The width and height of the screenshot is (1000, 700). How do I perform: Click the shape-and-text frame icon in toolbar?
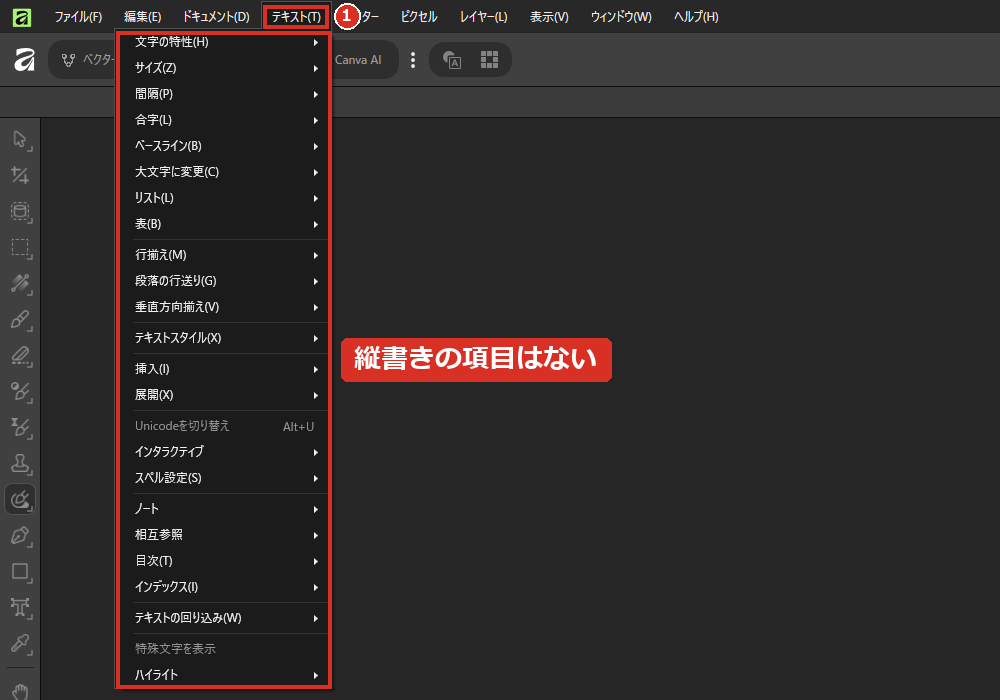click(452, 60)
